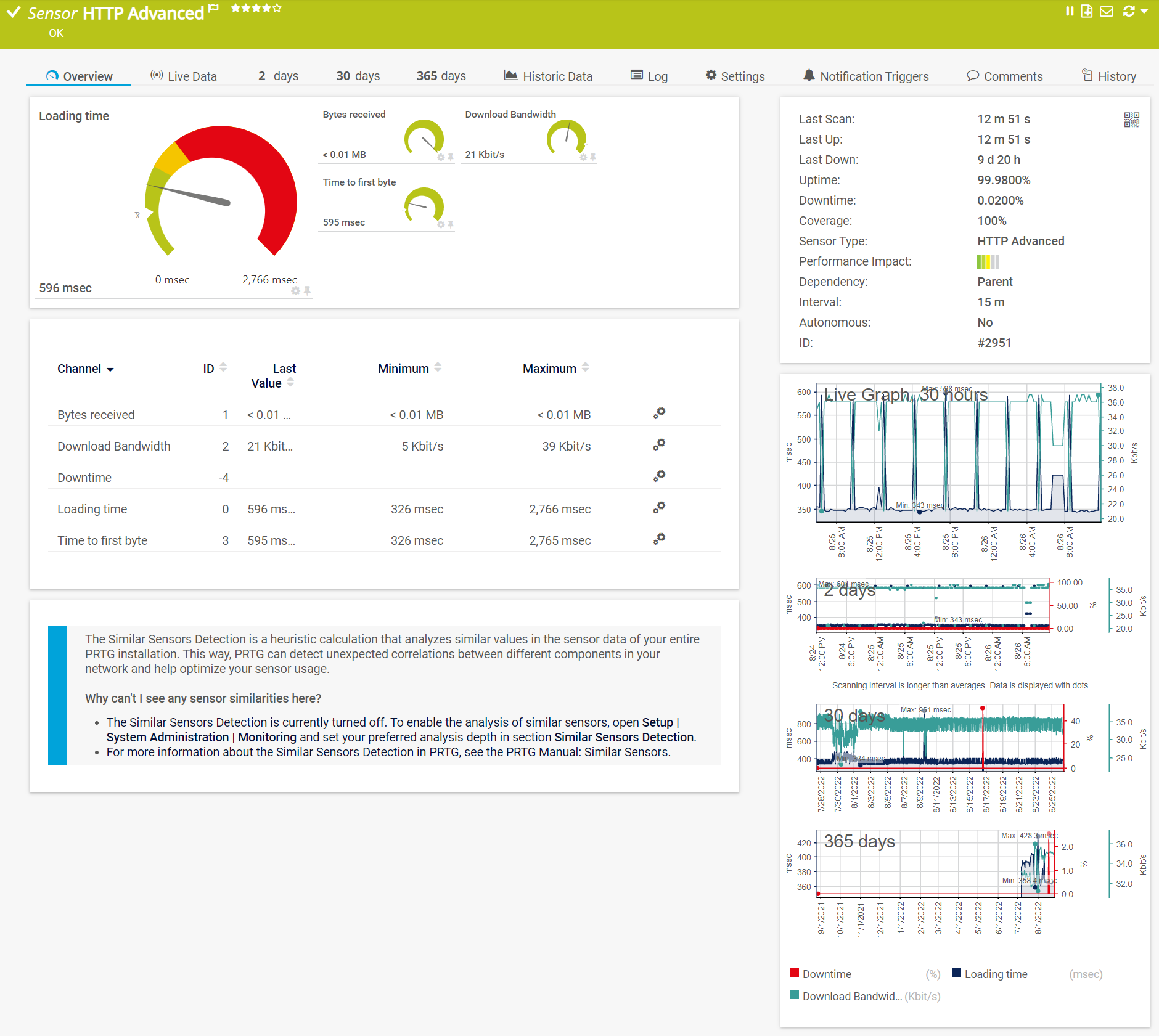Sort the table by the Maximum column
The height and width of the screenshot is (1036, 1159).
click(585, 367)
